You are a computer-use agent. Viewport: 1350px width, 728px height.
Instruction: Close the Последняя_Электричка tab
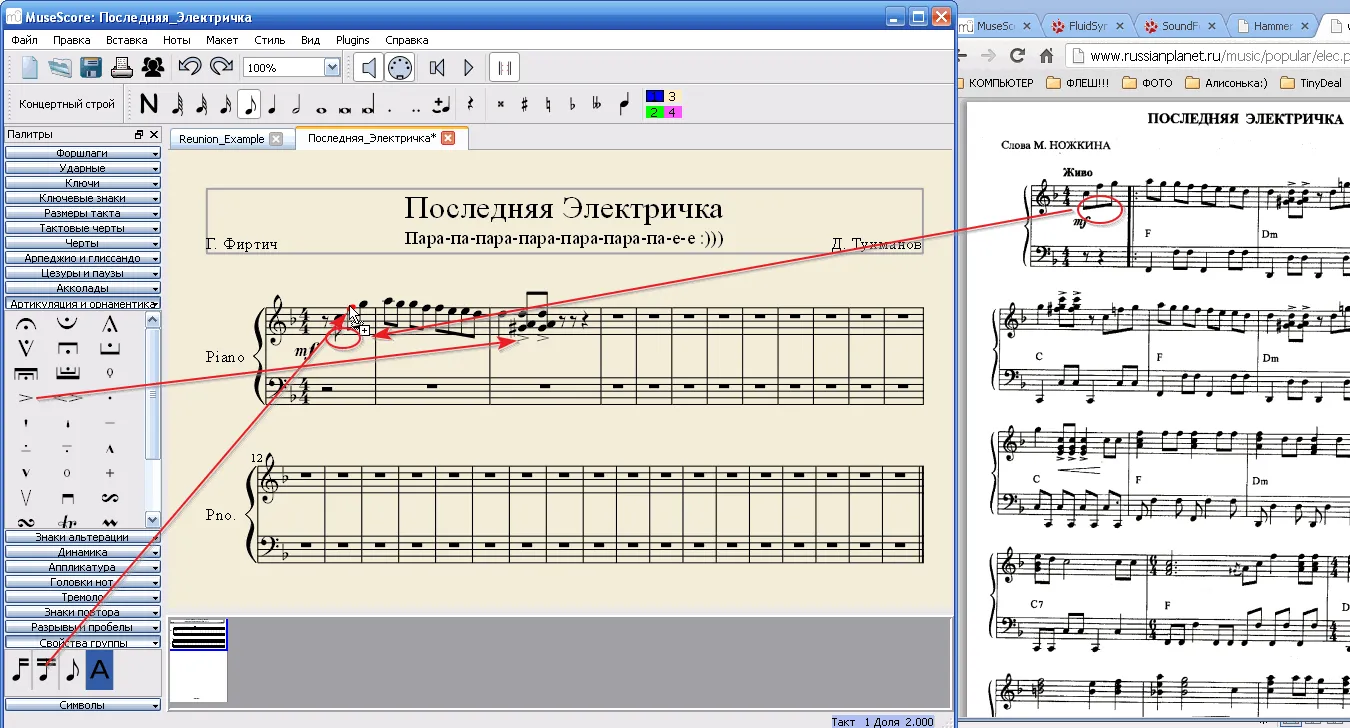point(448,138)
